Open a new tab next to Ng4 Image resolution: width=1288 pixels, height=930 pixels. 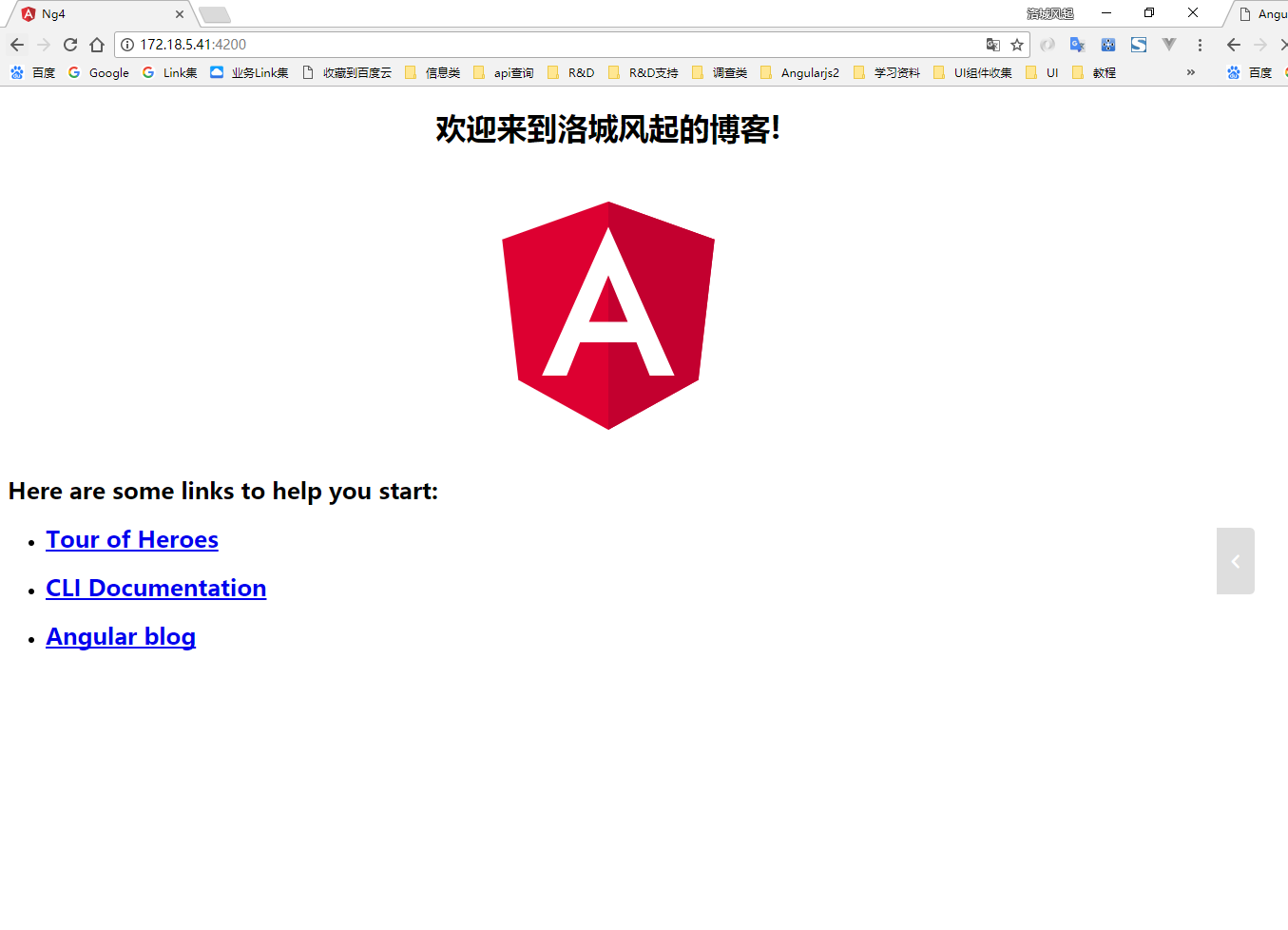pyautogui.click(x=215, y=14)
